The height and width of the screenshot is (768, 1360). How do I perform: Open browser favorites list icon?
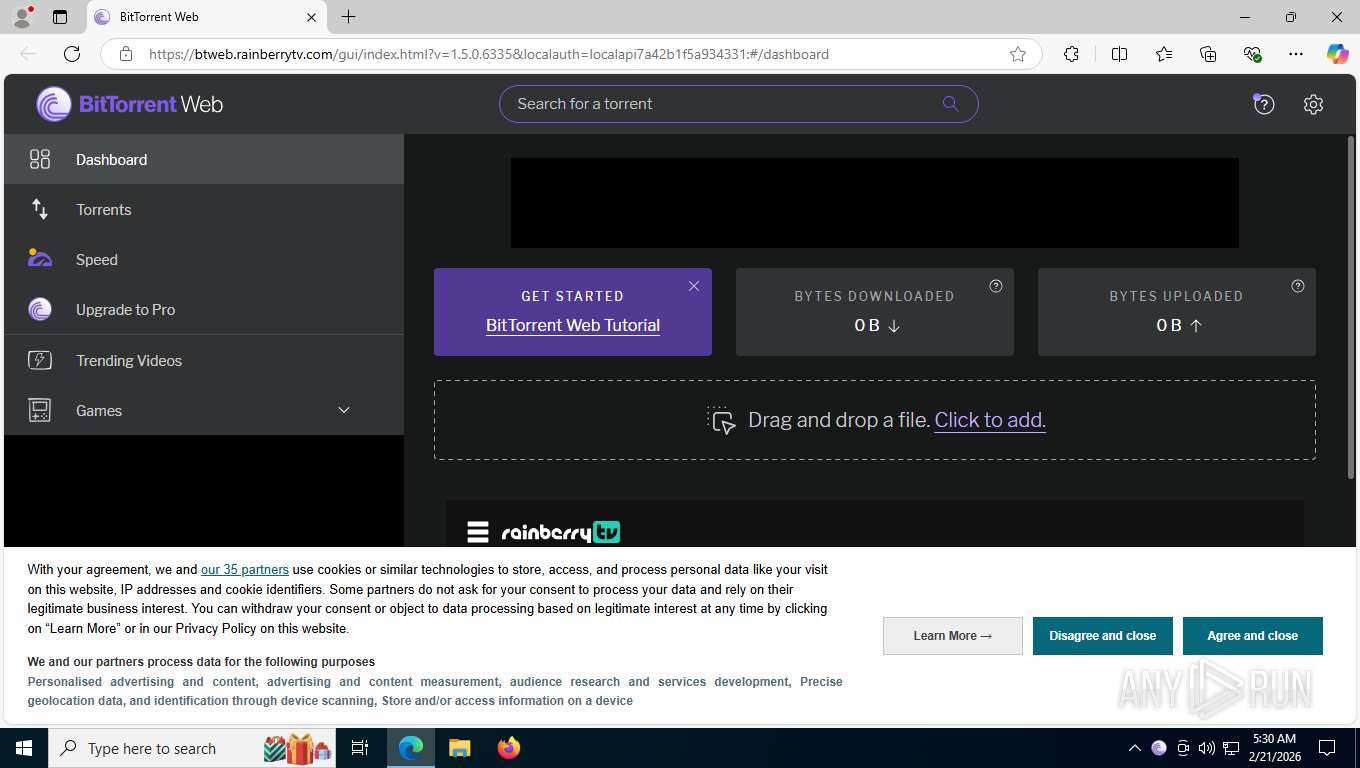(x=1164, y=54)
